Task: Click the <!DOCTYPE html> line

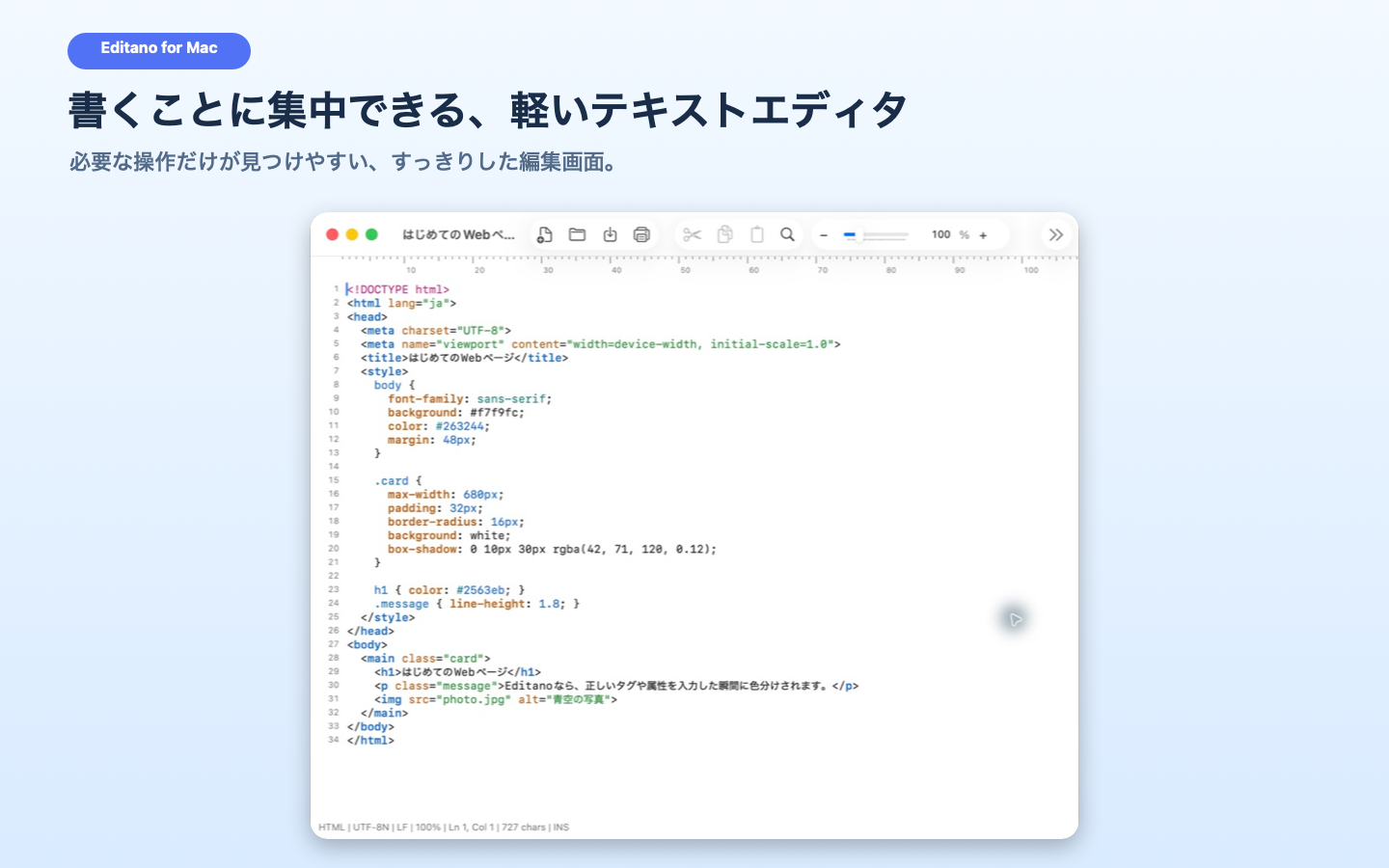Action: click(397, 289)
